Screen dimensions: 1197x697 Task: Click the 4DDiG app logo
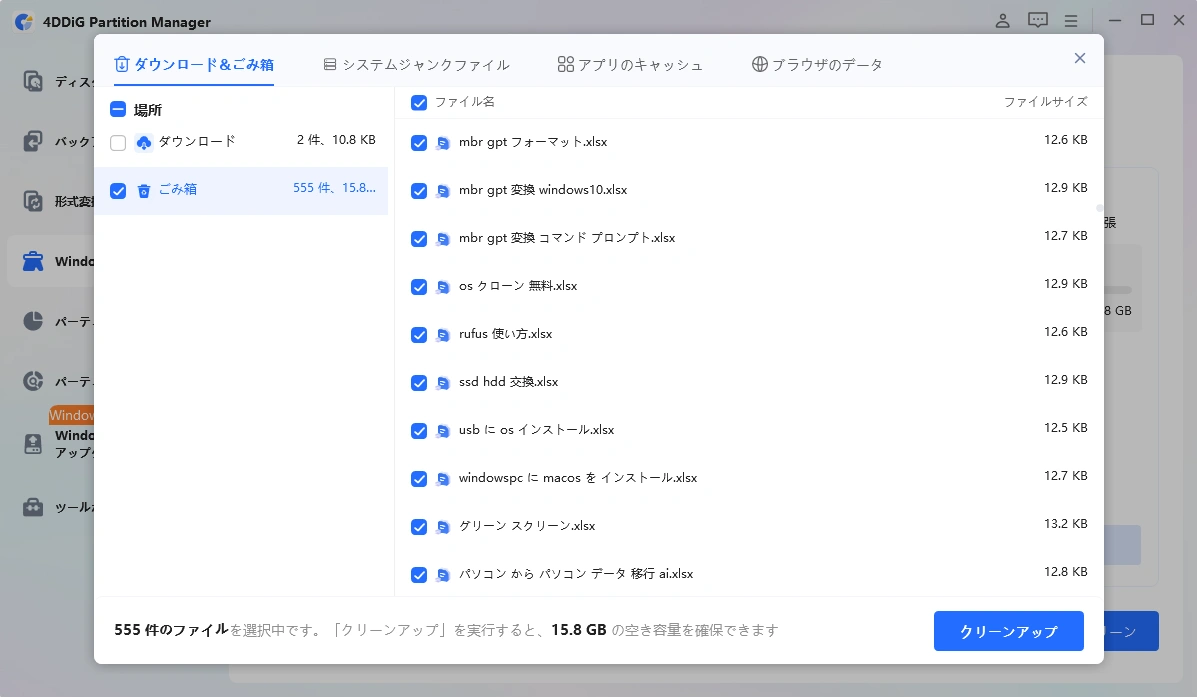24,22
